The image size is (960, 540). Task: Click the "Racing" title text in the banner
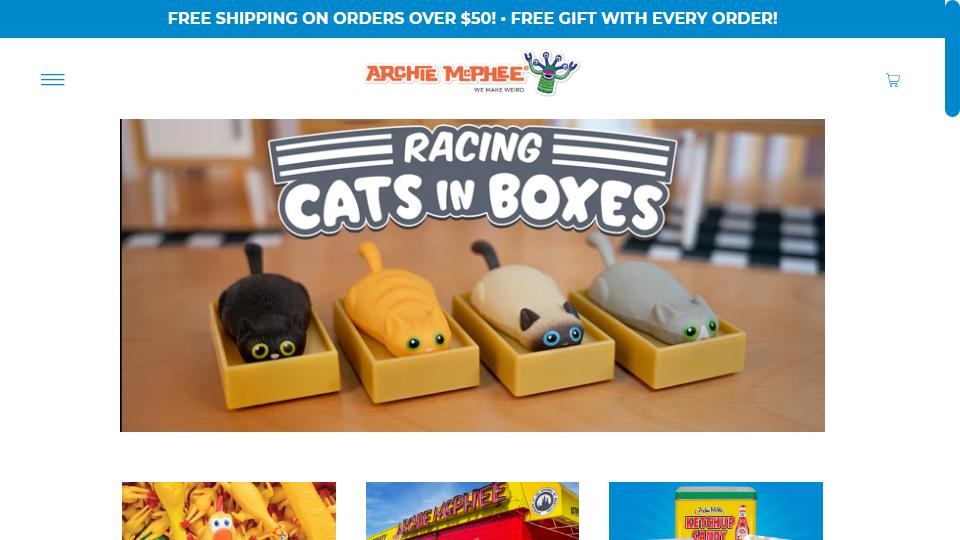point(472,148)
